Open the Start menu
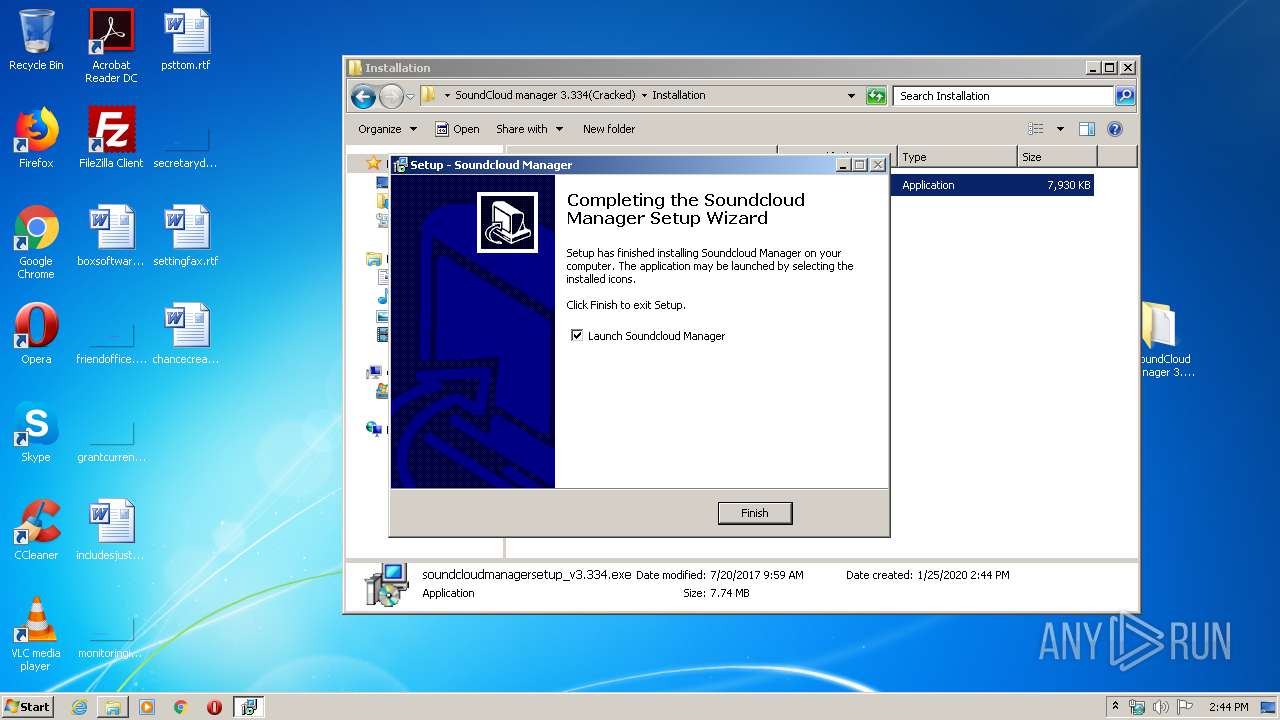Screen dimensions: 1280x720 [x=28, y=707]
